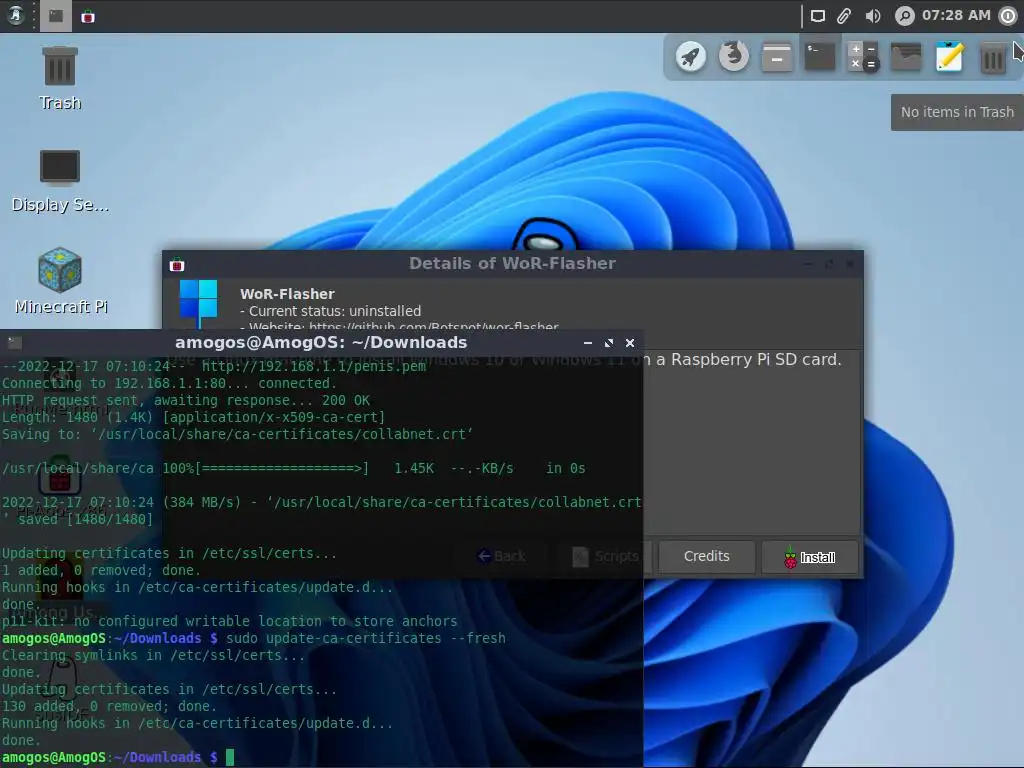Click the 'WoR-Flasher' heading text
1024x768 pixels.
[287, 294]
